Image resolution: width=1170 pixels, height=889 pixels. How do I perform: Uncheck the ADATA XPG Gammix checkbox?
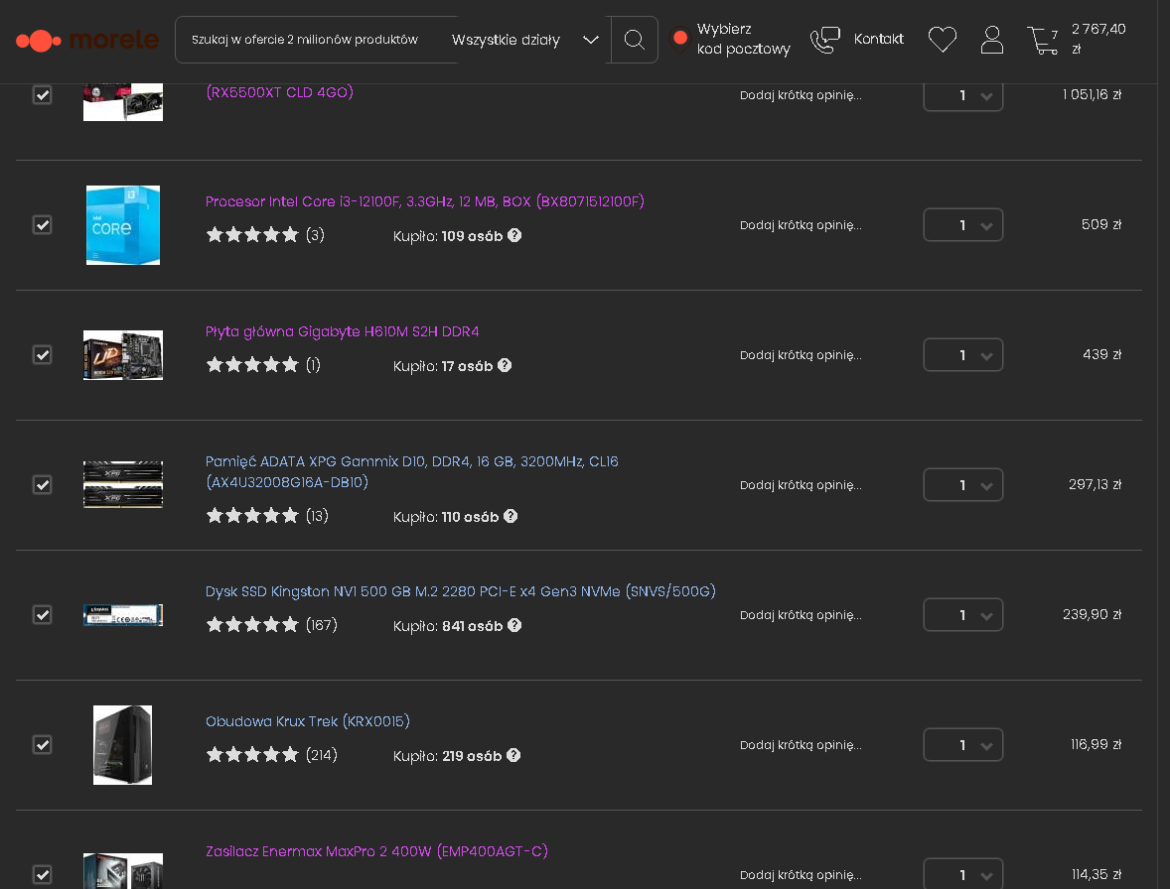click(43, 484)
